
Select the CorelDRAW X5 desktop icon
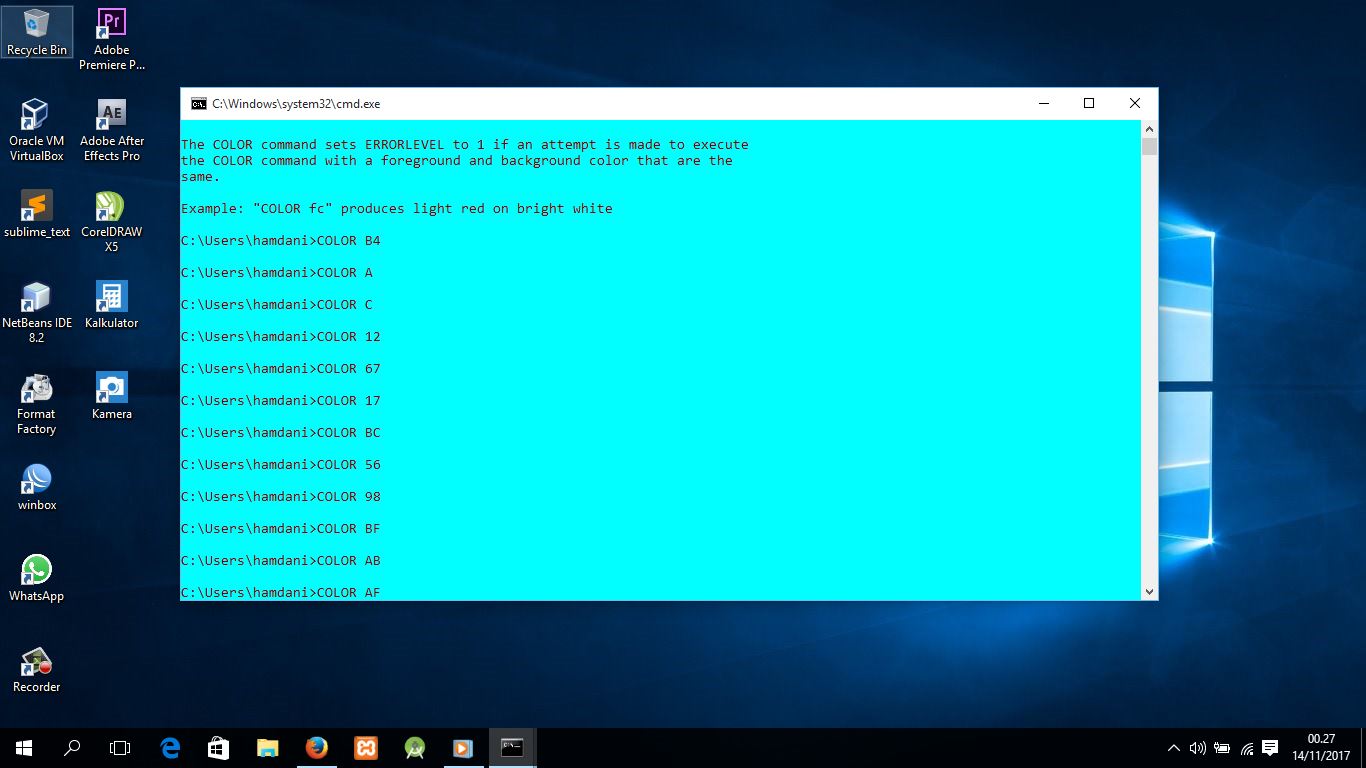point(112,221)
